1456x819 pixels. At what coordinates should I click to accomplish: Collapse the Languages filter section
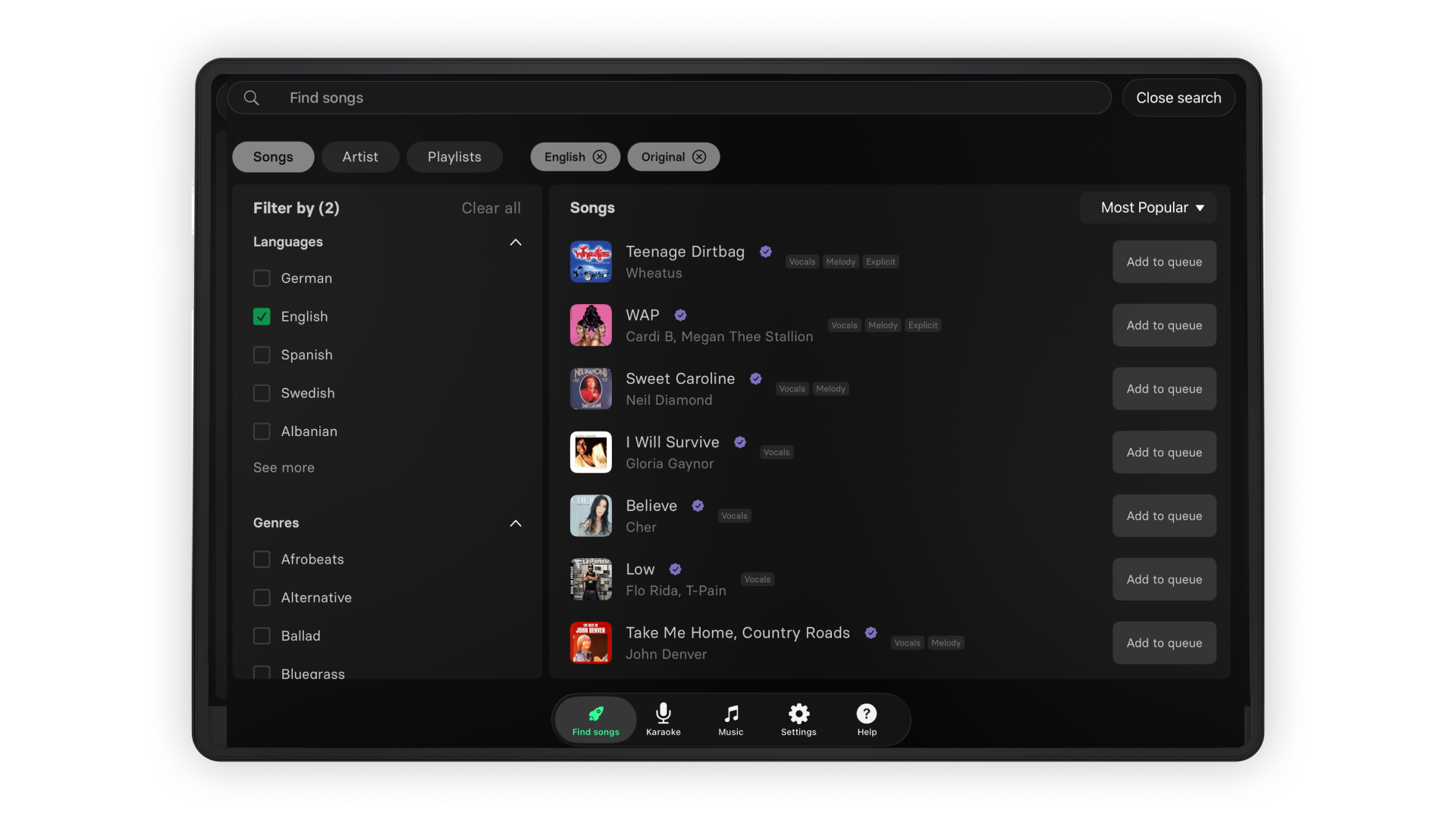point(516,243)
